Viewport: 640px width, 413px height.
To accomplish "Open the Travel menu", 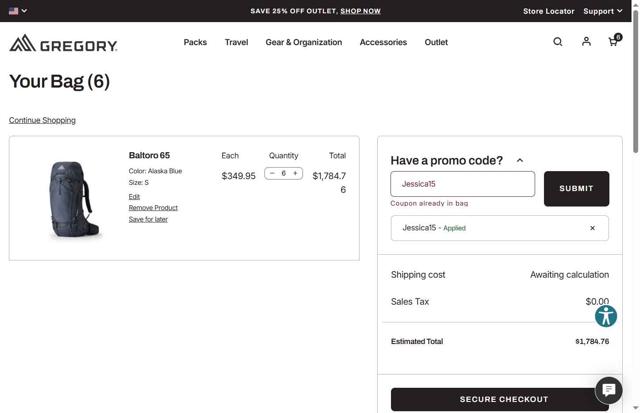I will 236,42.
